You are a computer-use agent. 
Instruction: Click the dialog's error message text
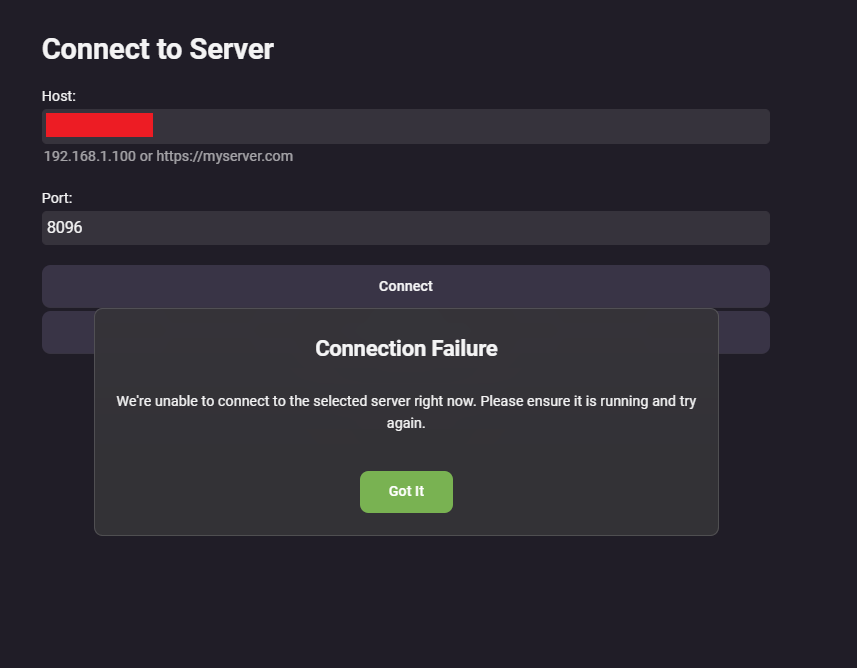pyautogui.click(x=406, y=411)
